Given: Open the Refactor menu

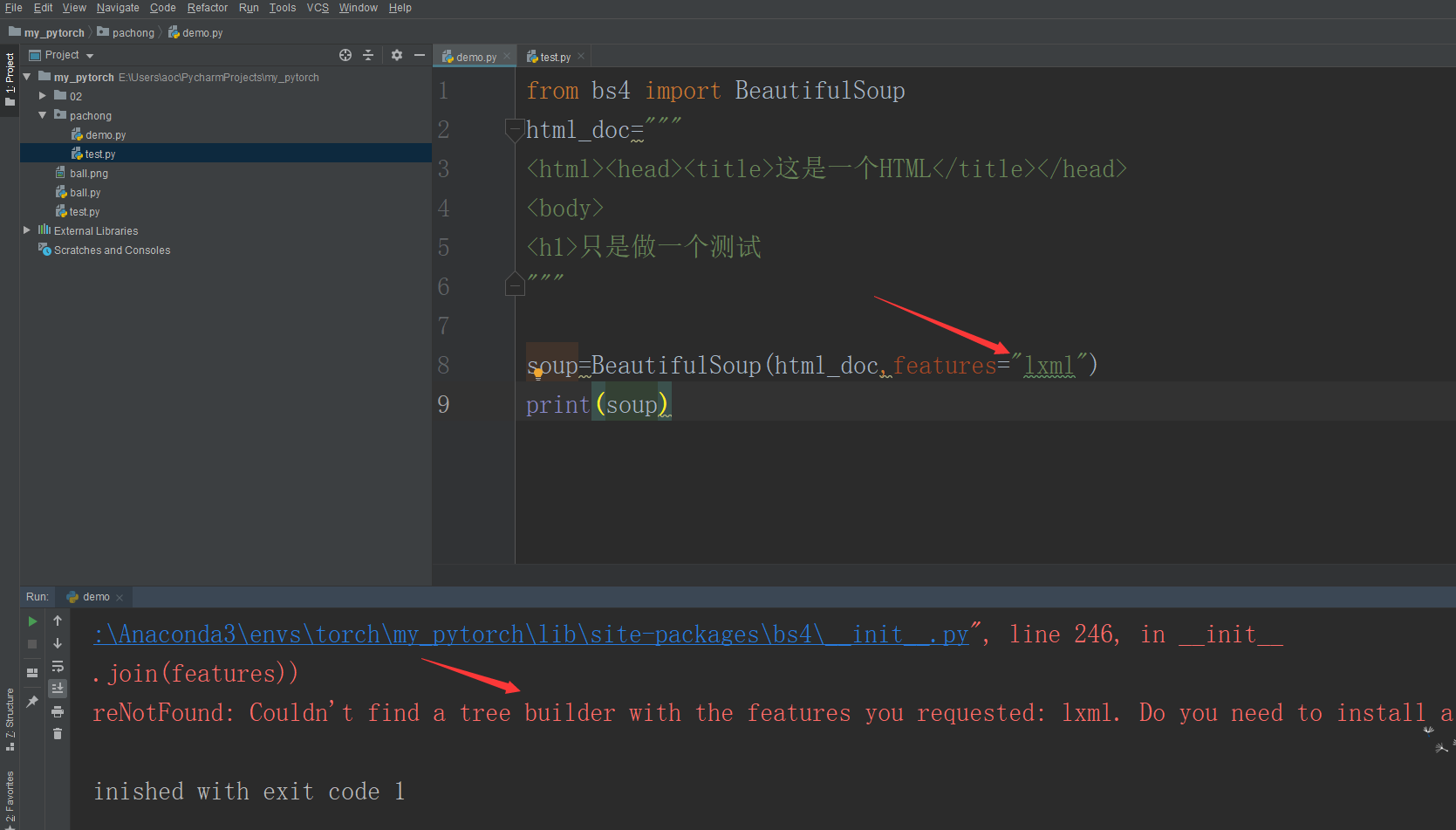Looking at the screenshot, I should point(208,8).
